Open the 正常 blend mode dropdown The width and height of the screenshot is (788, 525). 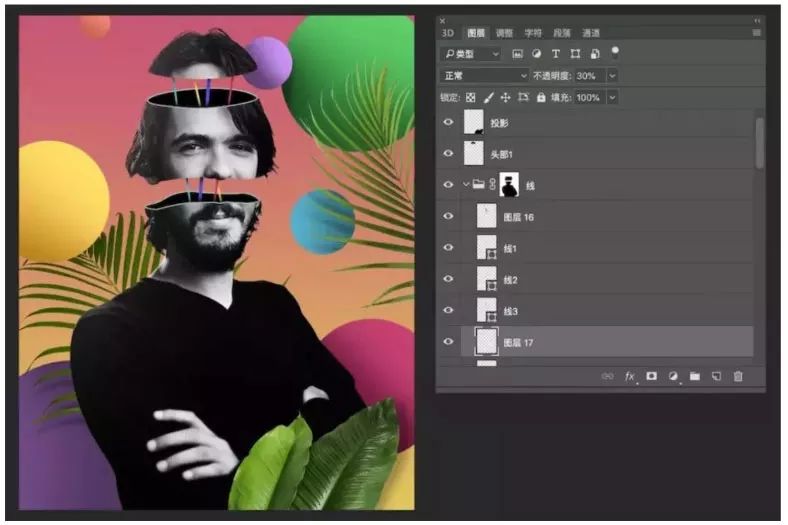[x=484, y=76]
